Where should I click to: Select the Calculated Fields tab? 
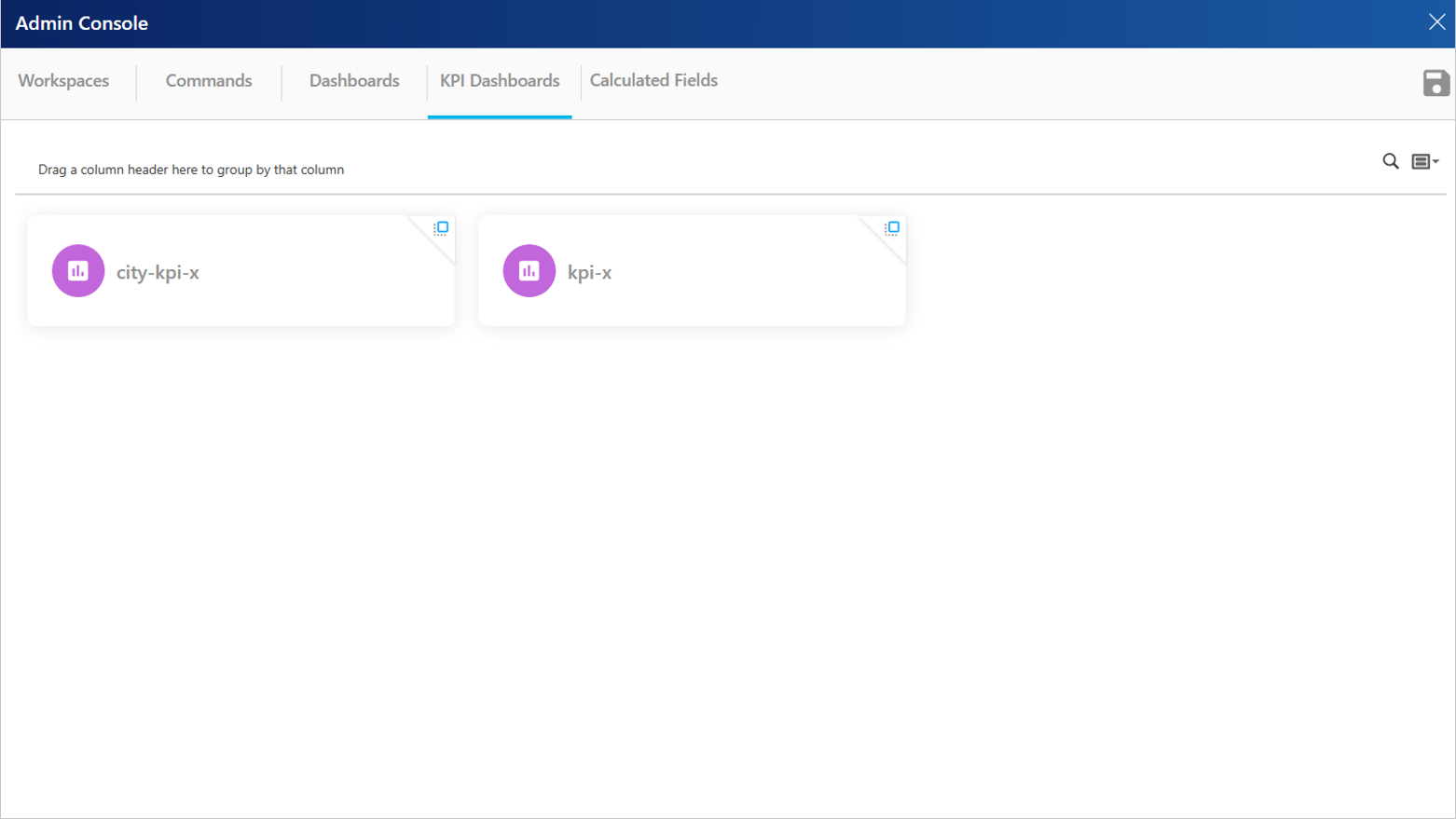click(653, 81)
